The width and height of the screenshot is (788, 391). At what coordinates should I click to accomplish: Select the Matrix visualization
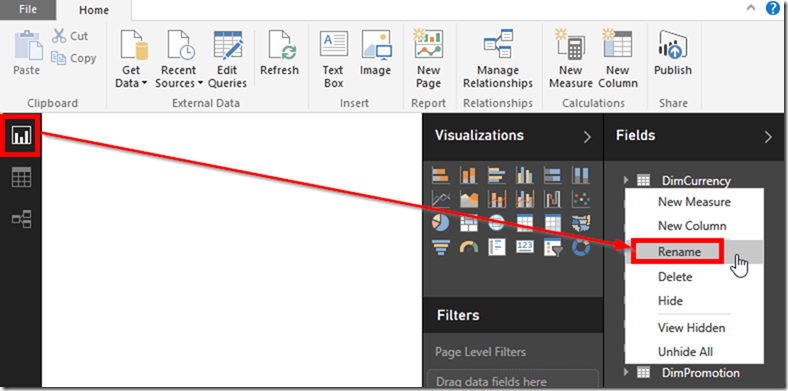point(553,223)
